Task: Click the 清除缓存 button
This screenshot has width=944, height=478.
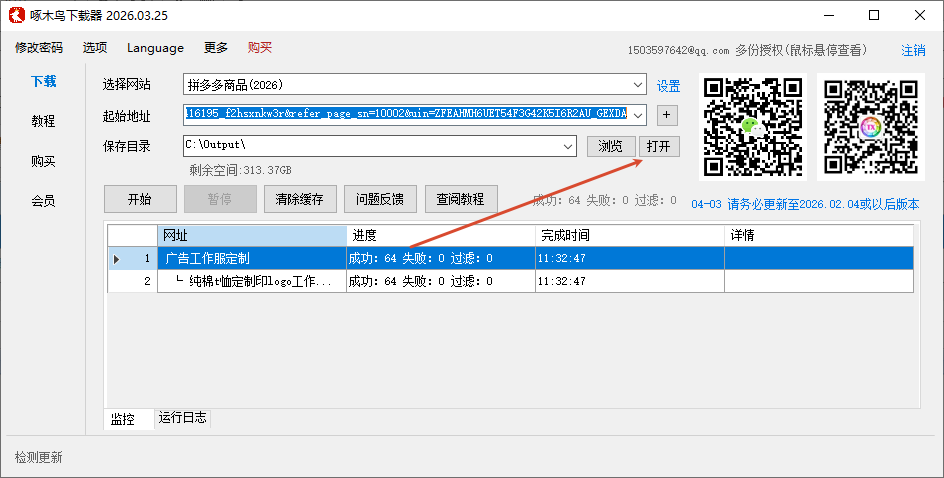Action: [x=300, y=199]
